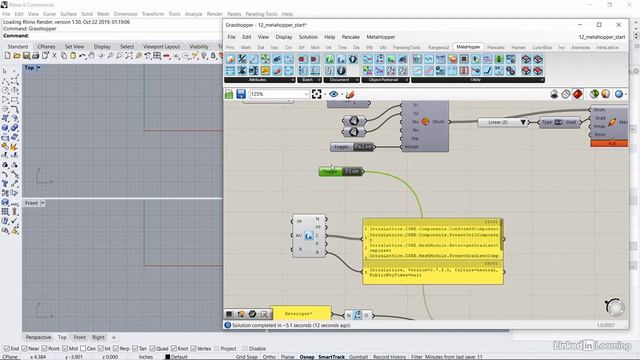Toggle Grid Snap in the status bar
The height and width of the screenshot is (360, 640).
247,357
